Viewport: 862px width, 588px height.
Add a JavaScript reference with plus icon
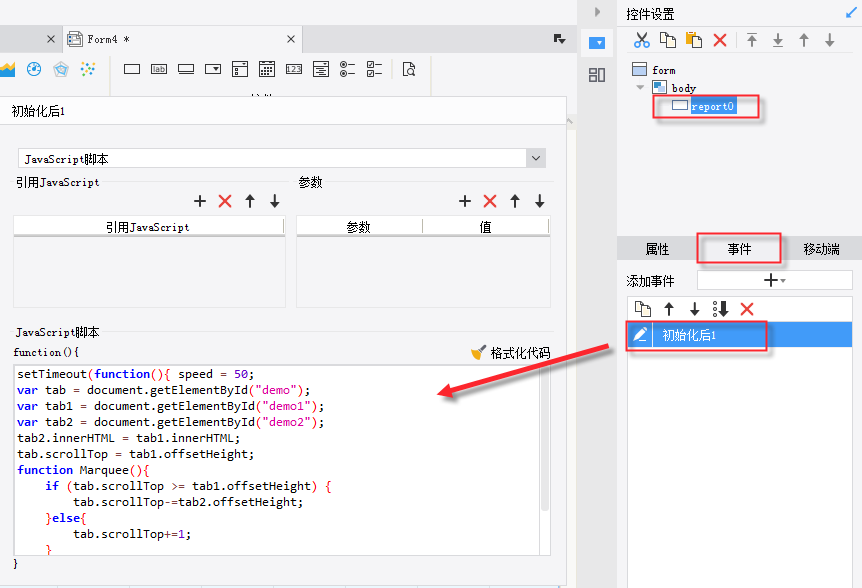point(200,201)
